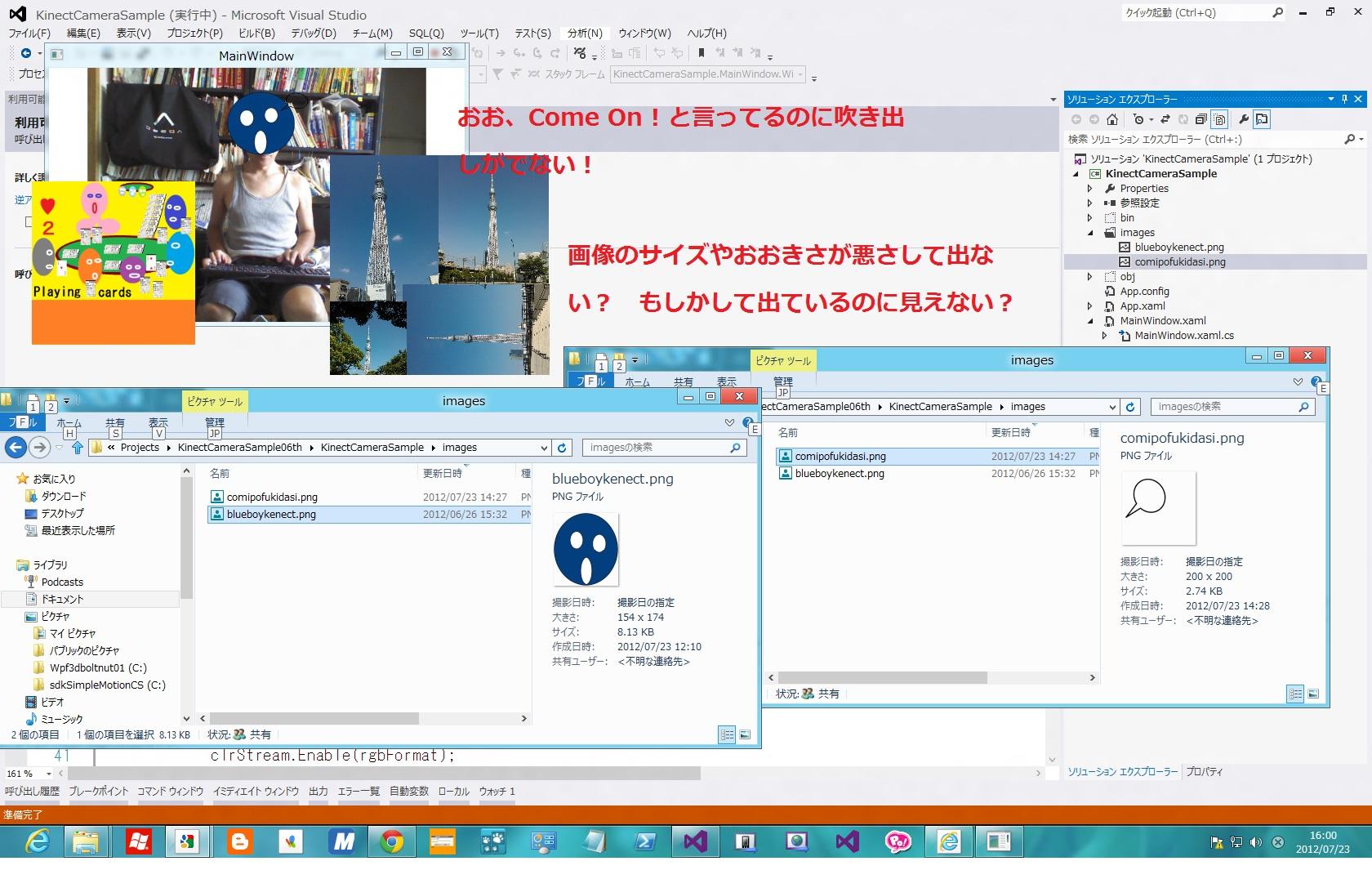The height and width of the screenshot is (879, 1372).
Task: Expand the Properties node in Solution Explorer
Action: 1089,189
